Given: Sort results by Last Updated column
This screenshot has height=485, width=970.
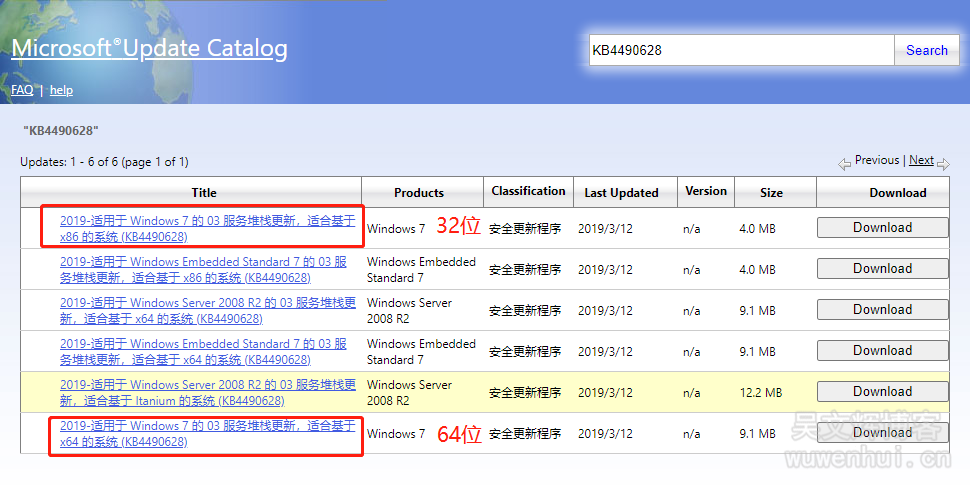Looking at the screenshot, I should pos(621,193).
